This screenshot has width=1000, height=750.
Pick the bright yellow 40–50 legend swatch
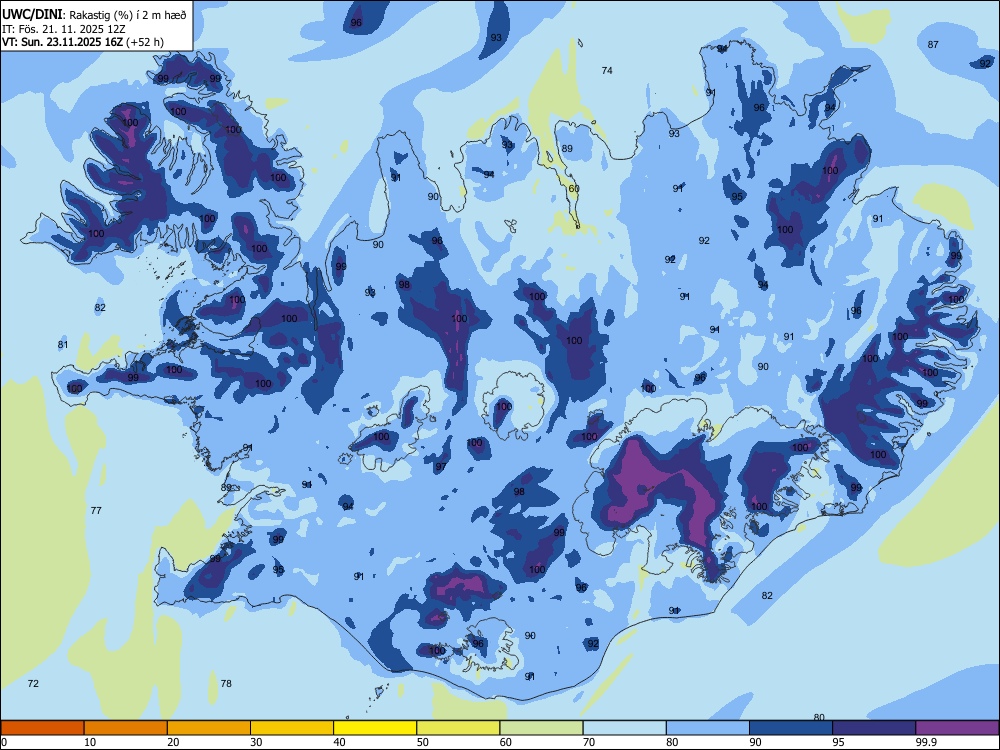(375, 728)
